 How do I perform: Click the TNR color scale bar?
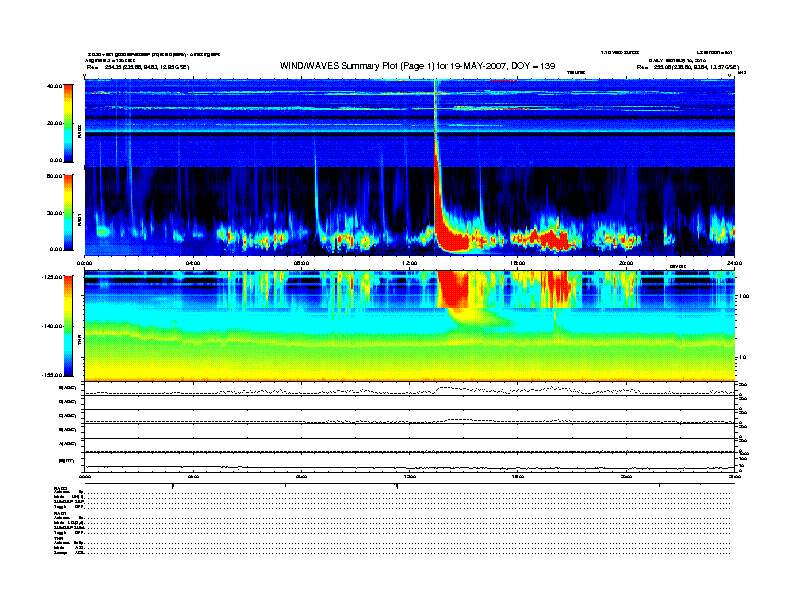coord(69,325)
